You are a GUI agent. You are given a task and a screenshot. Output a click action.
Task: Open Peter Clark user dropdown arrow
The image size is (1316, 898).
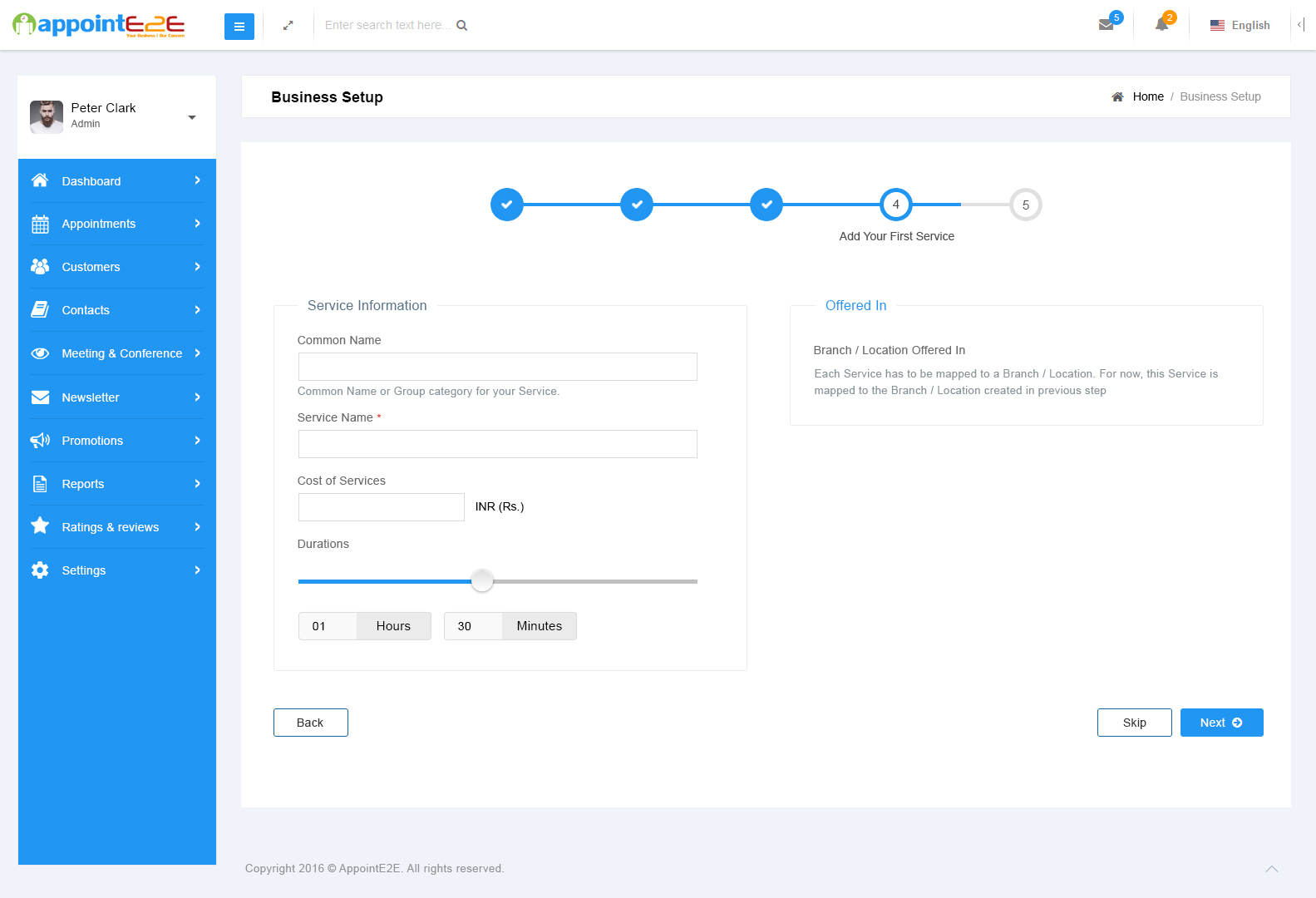pyautogui.click(x=192, y=117)
